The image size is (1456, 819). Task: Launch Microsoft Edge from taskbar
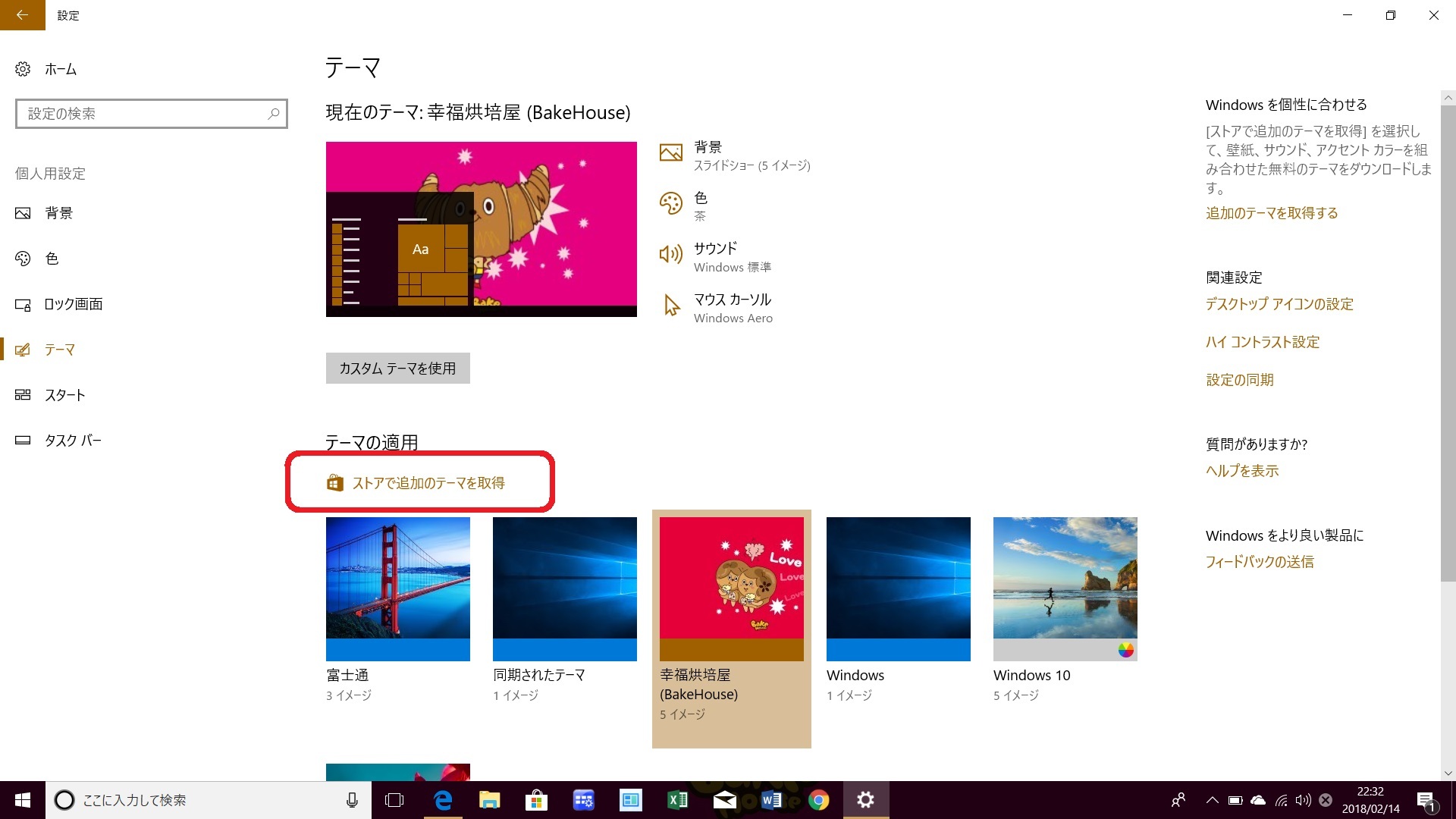(443, 800)
